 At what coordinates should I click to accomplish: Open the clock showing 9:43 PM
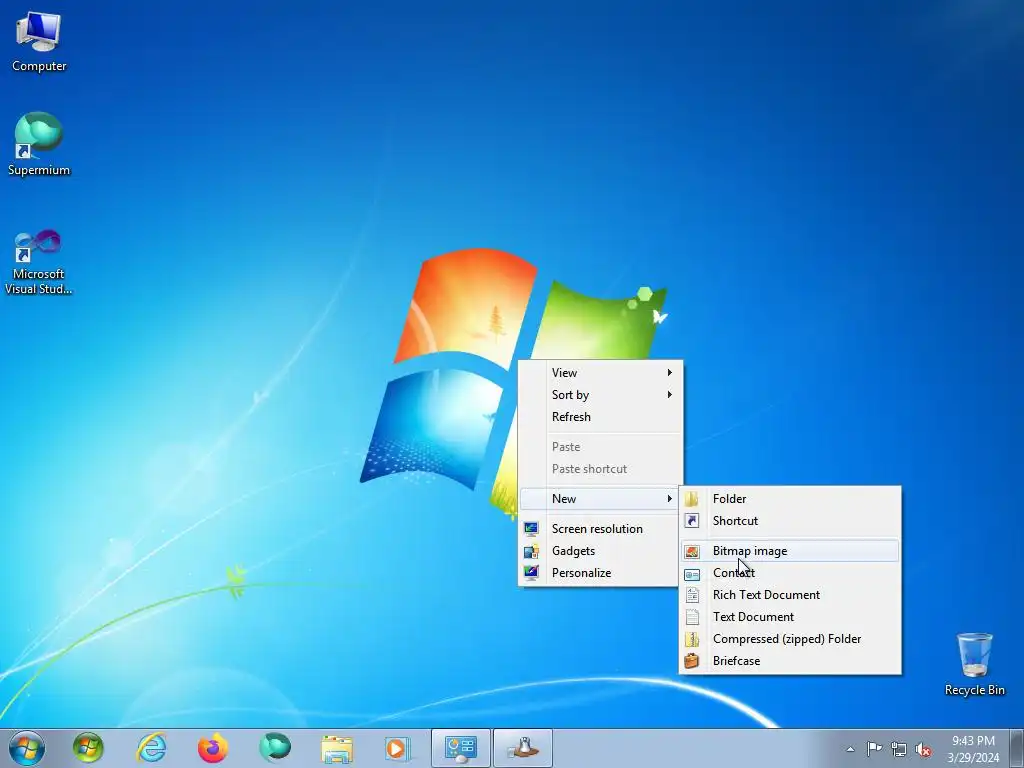coord(973,749)
